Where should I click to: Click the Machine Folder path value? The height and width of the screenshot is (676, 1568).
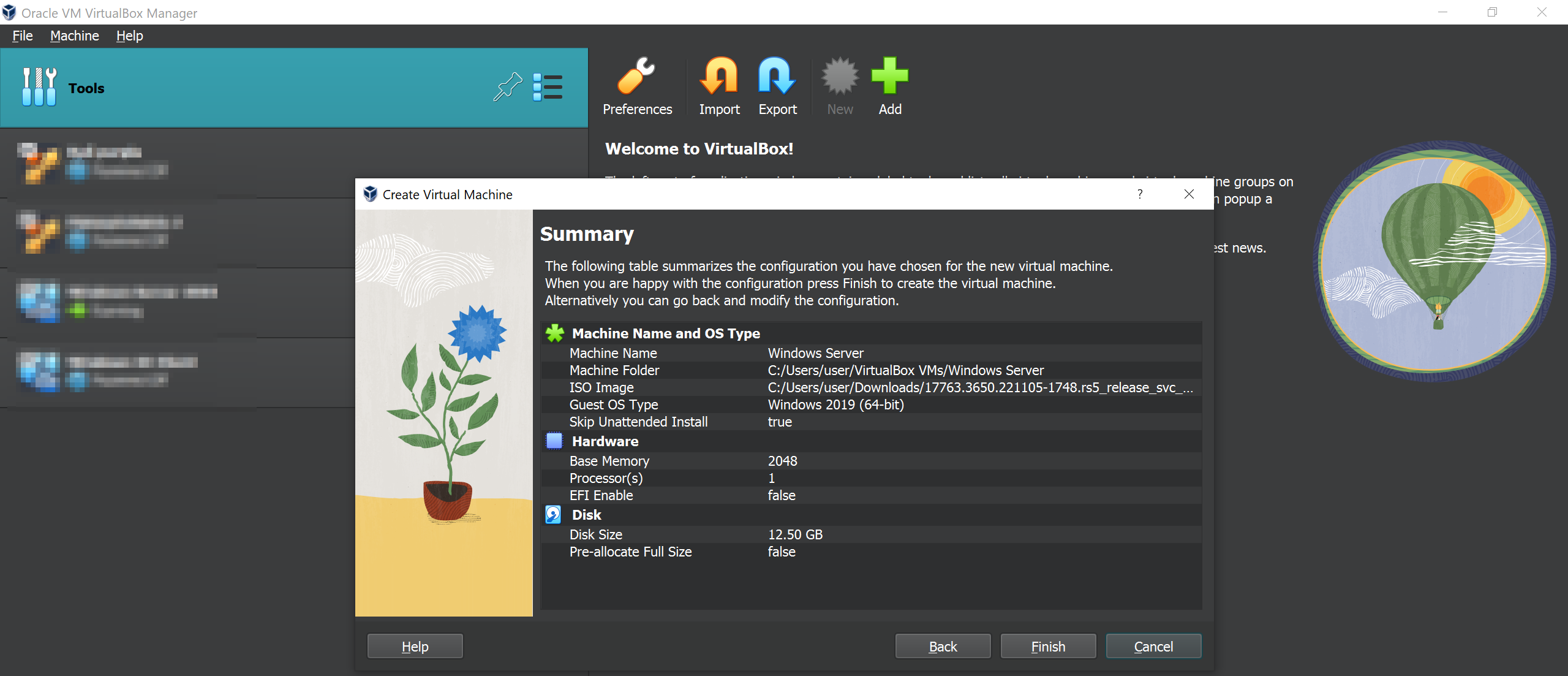coord(906,370)
